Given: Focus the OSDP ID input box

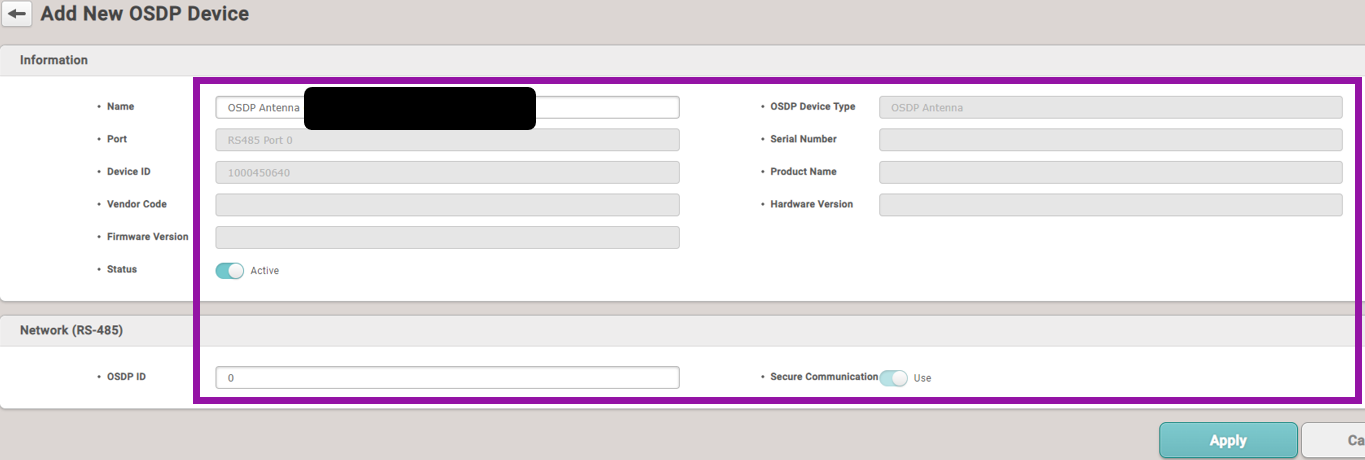Looking at the screenshot, I should click(447, 377).
